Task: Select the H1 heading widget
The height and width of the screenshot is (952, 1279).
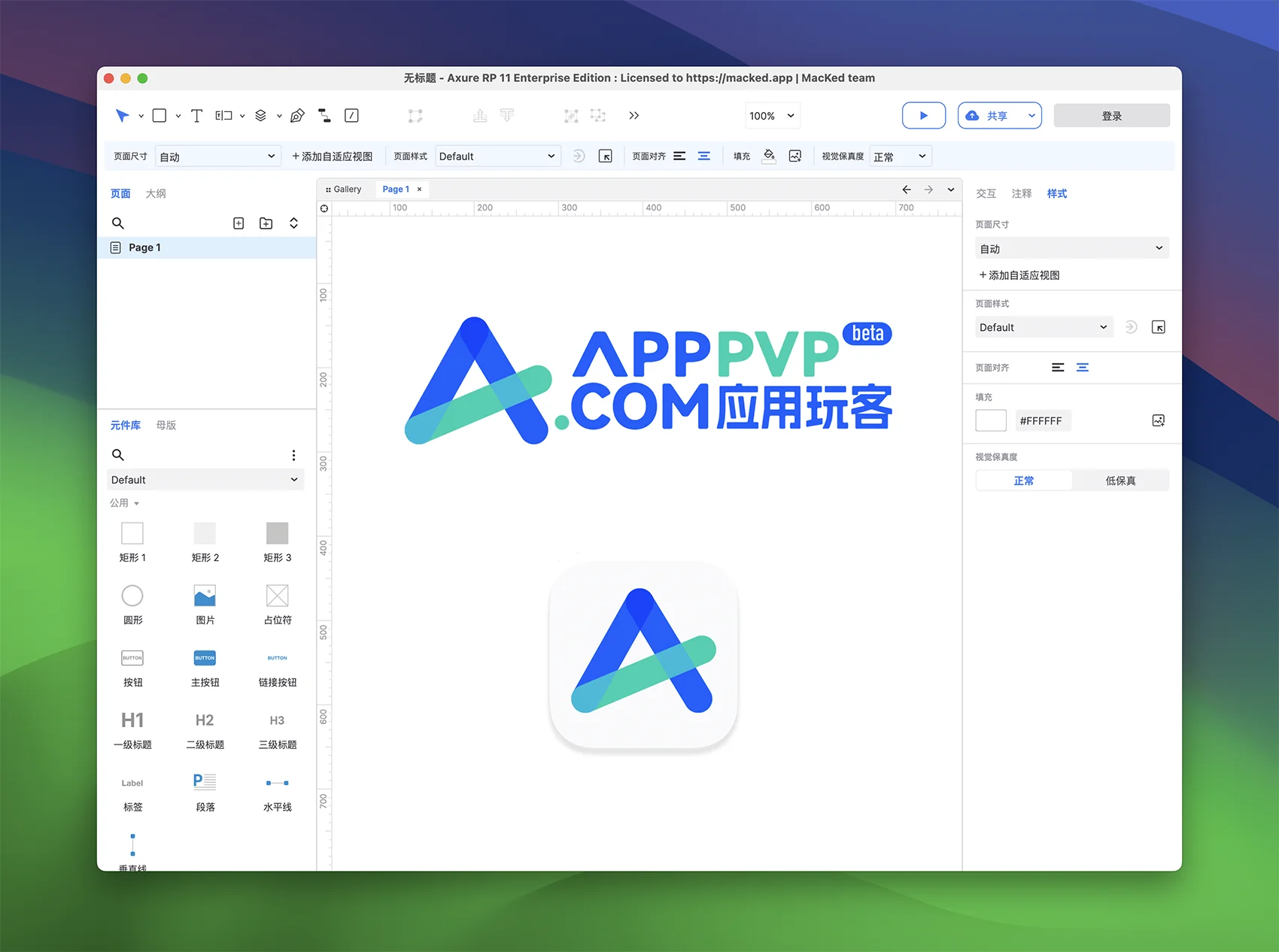Action: [x=132, y=729]
